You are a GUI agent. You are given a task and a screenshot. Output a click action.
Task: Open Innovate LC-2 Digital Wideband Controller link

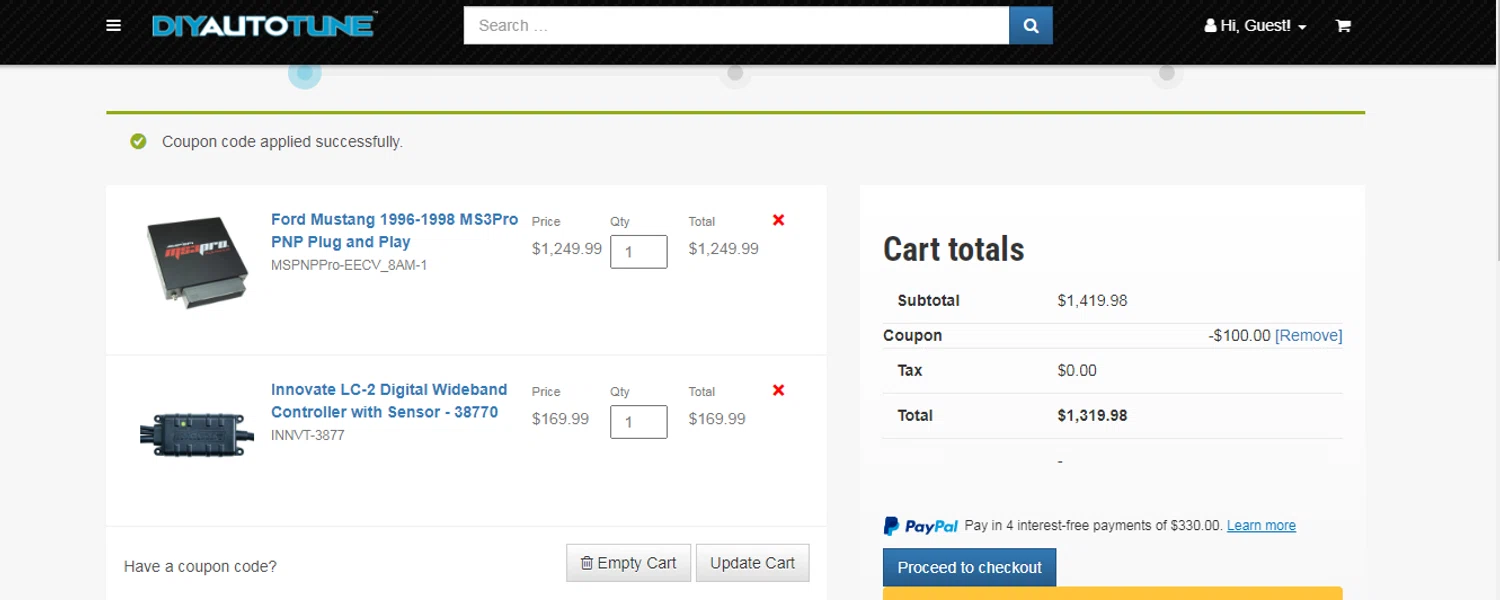(x=389, y=400)
